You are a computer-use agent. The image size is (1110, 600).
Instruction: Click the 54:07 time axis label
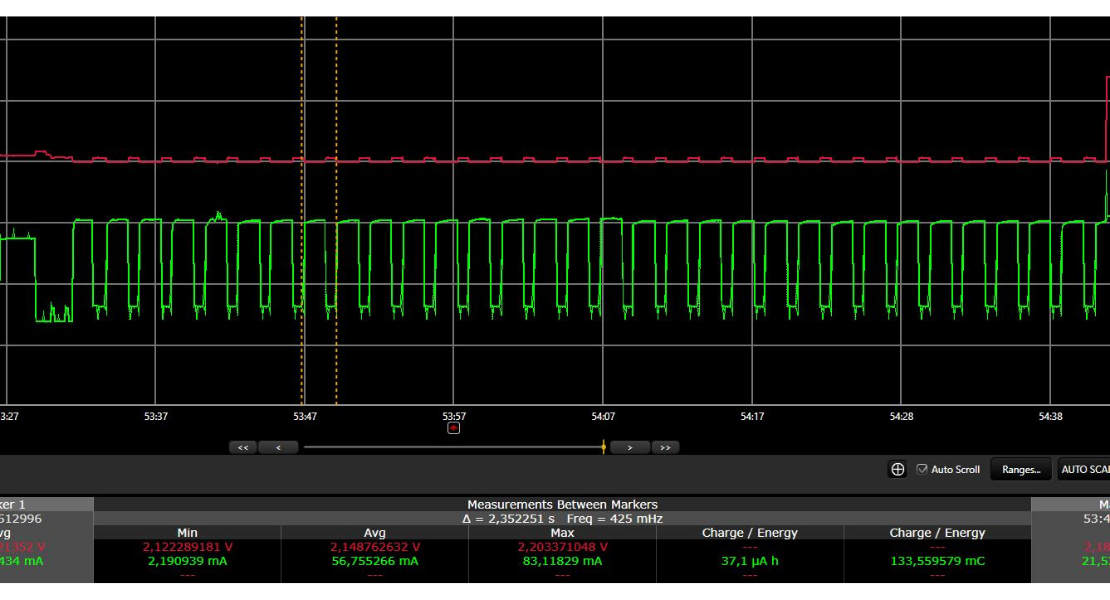tap(602, 416)
